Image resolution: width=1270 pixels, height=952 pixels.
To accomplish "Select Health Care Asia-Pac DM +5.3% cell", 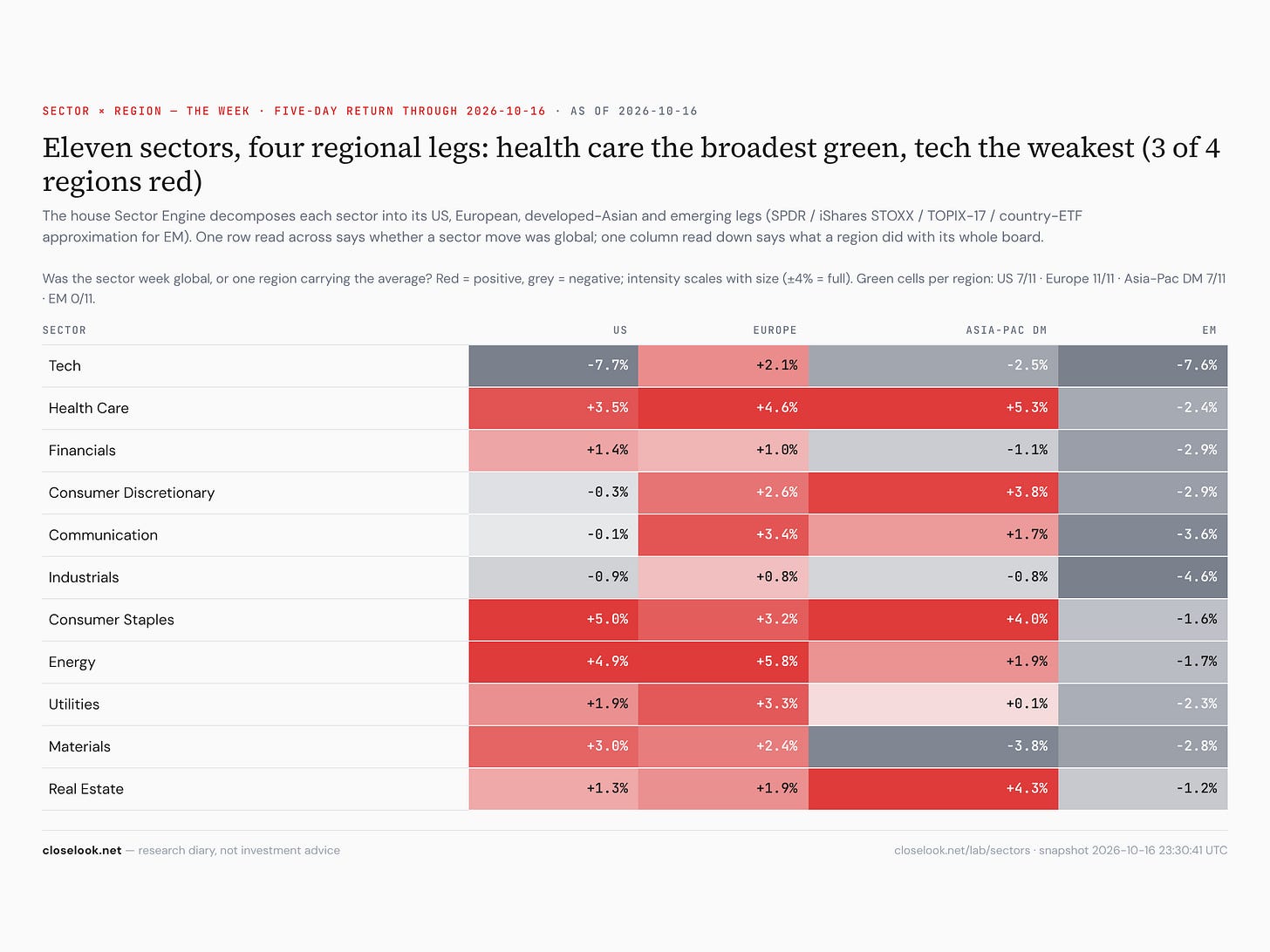I will [933, 408].
